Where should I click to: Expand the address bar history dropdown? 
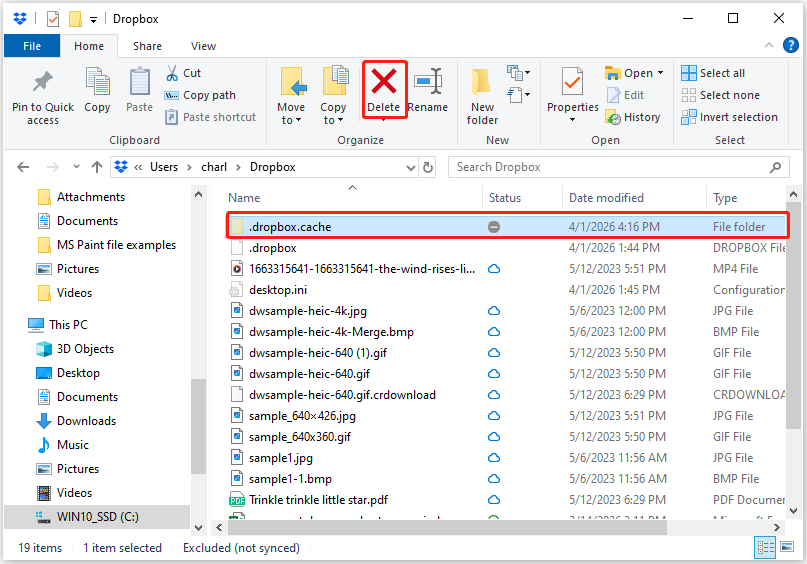[411, 167]
